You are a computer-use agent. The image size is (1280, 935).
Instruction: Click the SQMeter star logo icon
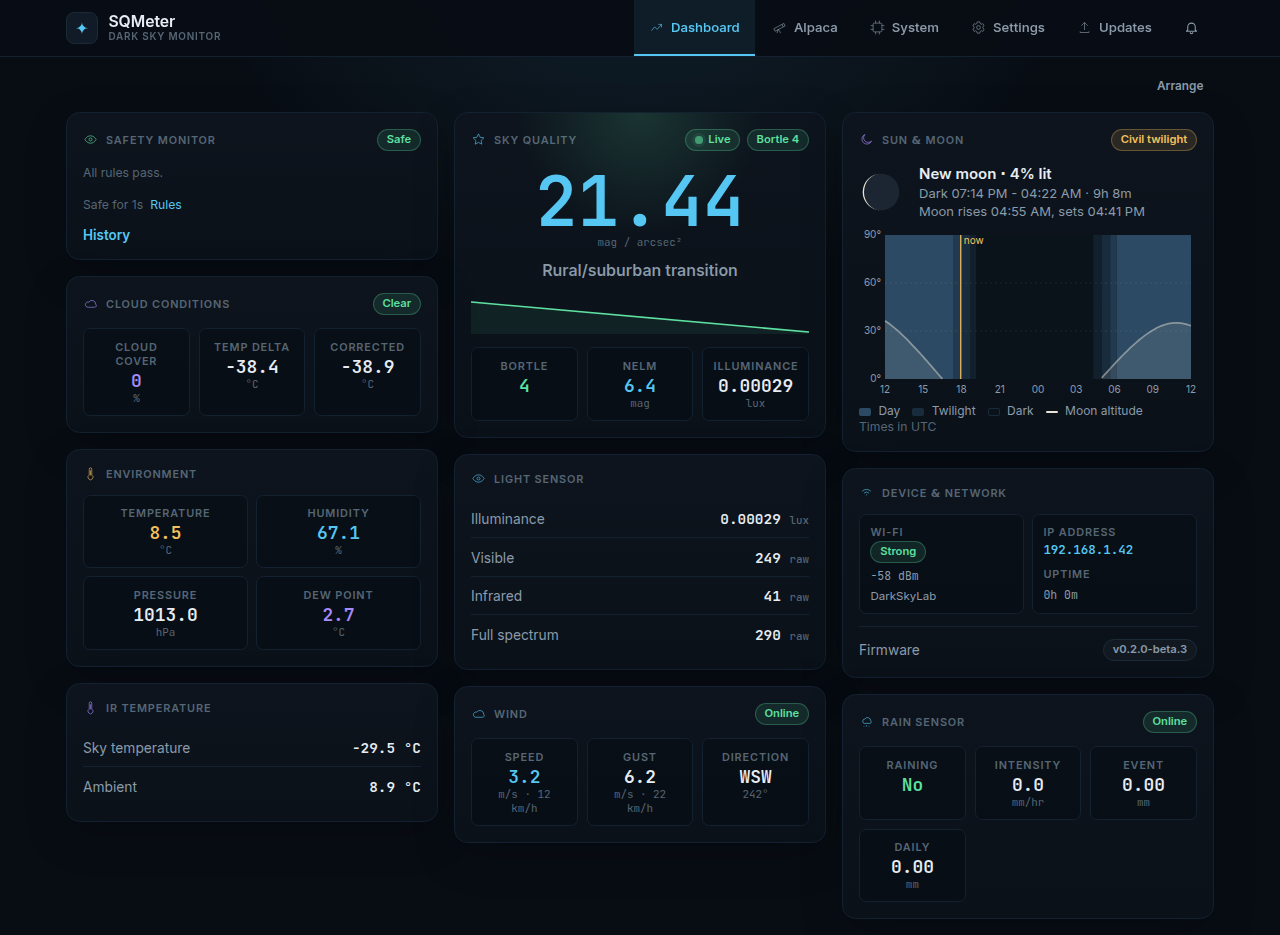tap(82, 28)
